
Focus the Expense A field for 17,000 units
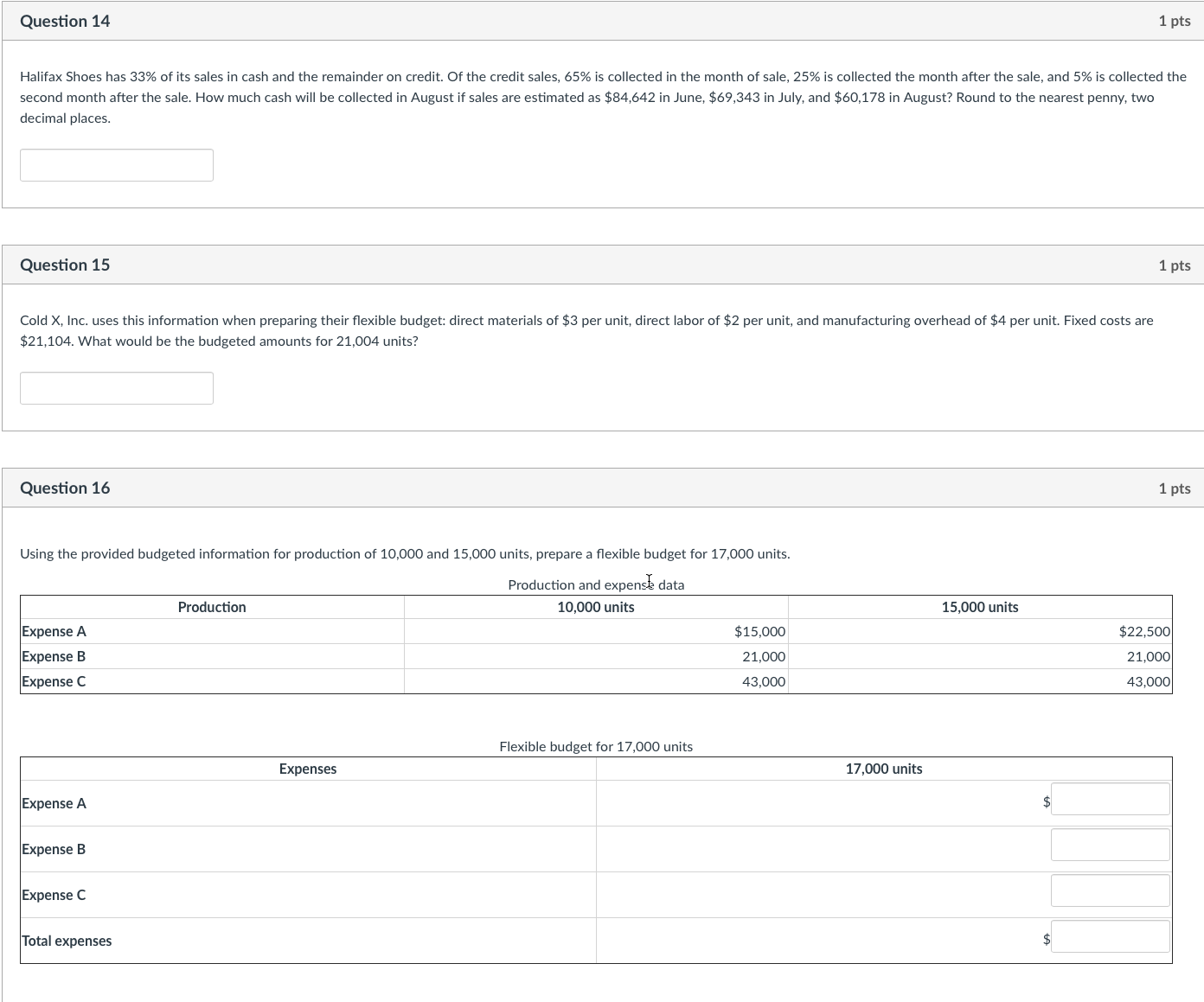tap(1110, 800)
